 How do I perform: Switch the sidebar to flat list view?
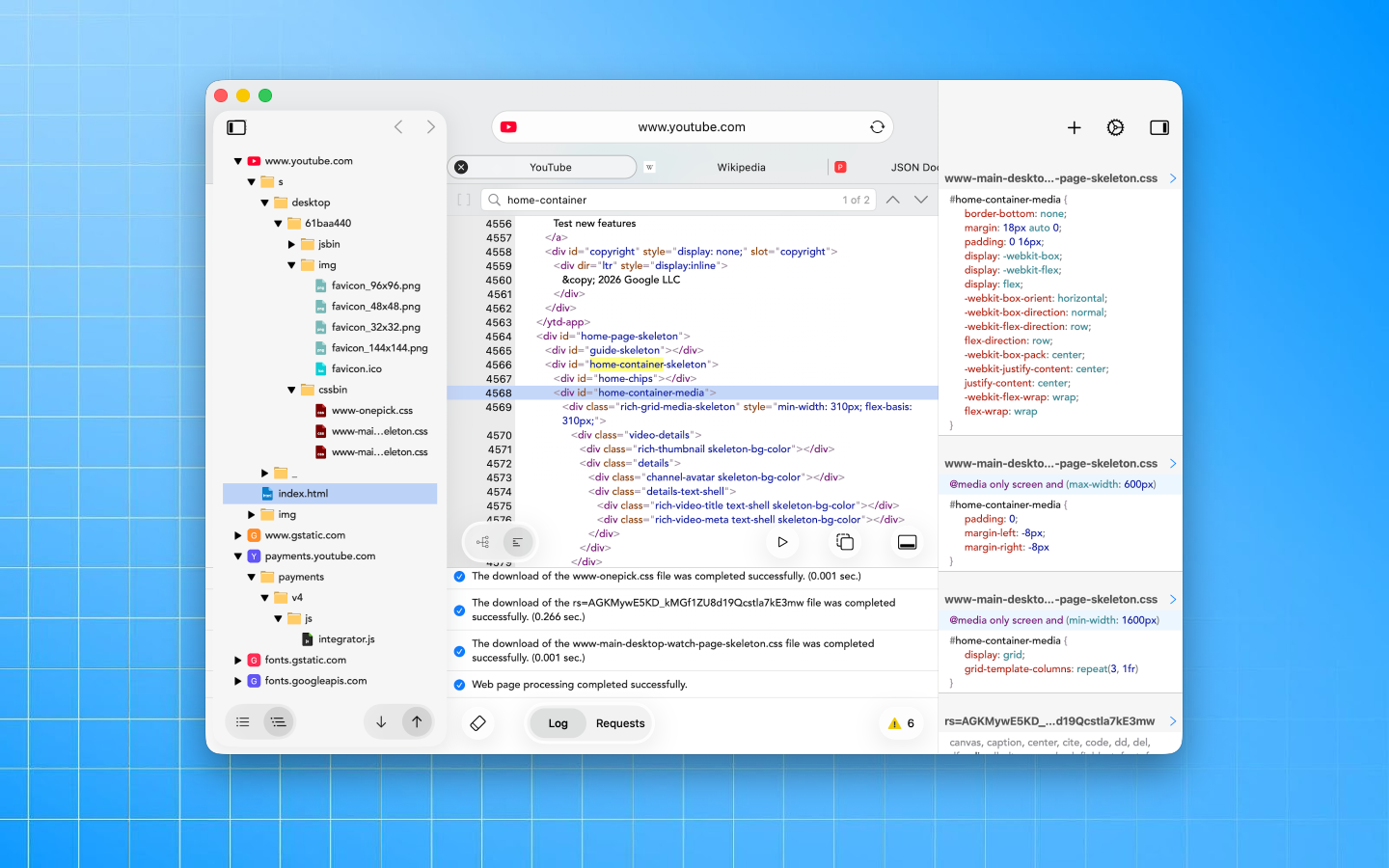pos(243,721)
